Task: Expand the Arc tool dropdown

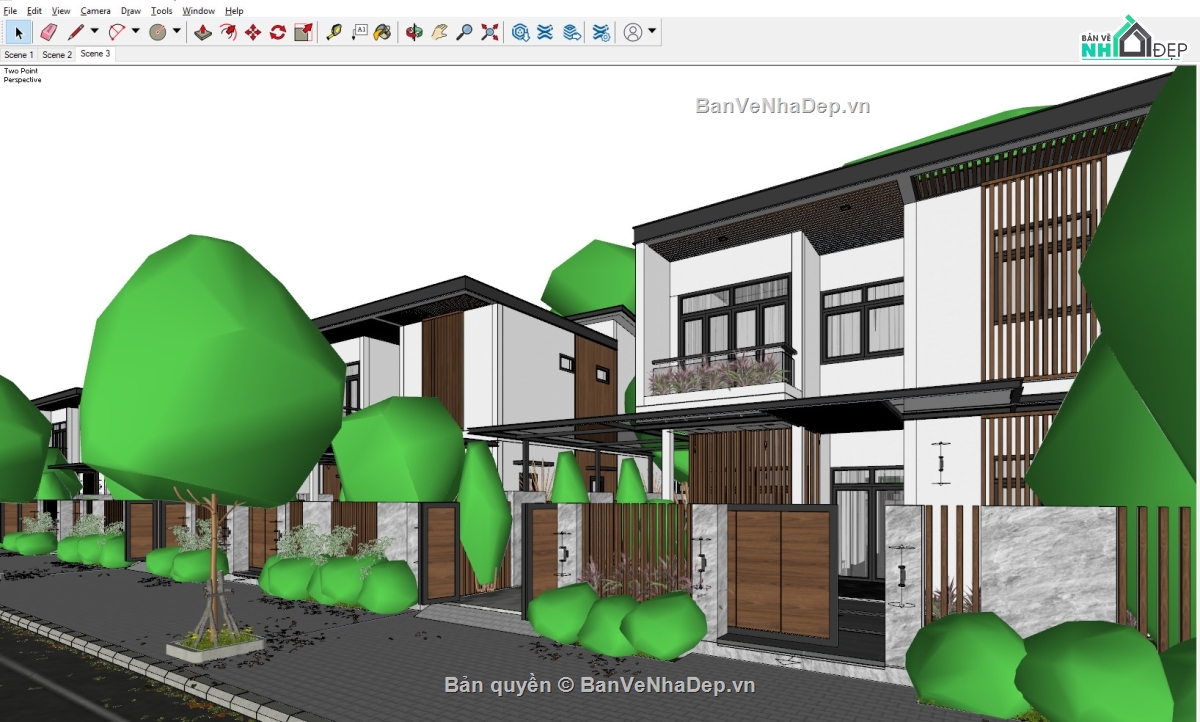Action: click(x=135, y=31)
